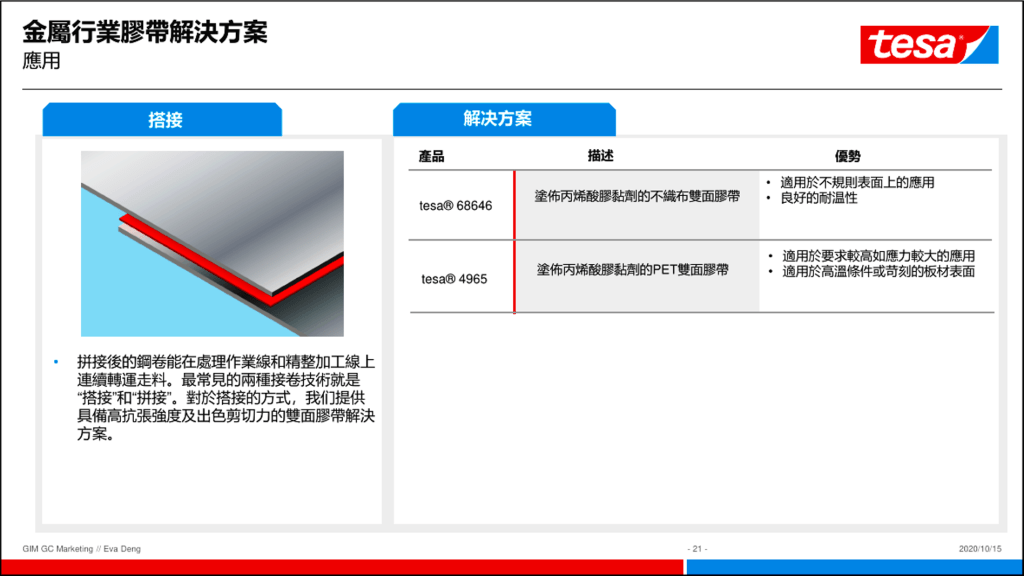Click the 產品 column header

point(431,157)
